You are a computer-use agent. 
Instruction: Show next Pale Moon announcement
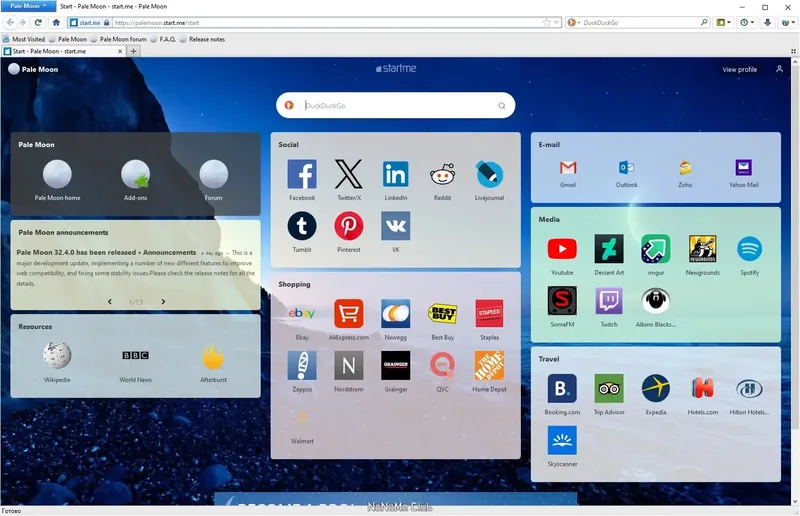point(163,302)
